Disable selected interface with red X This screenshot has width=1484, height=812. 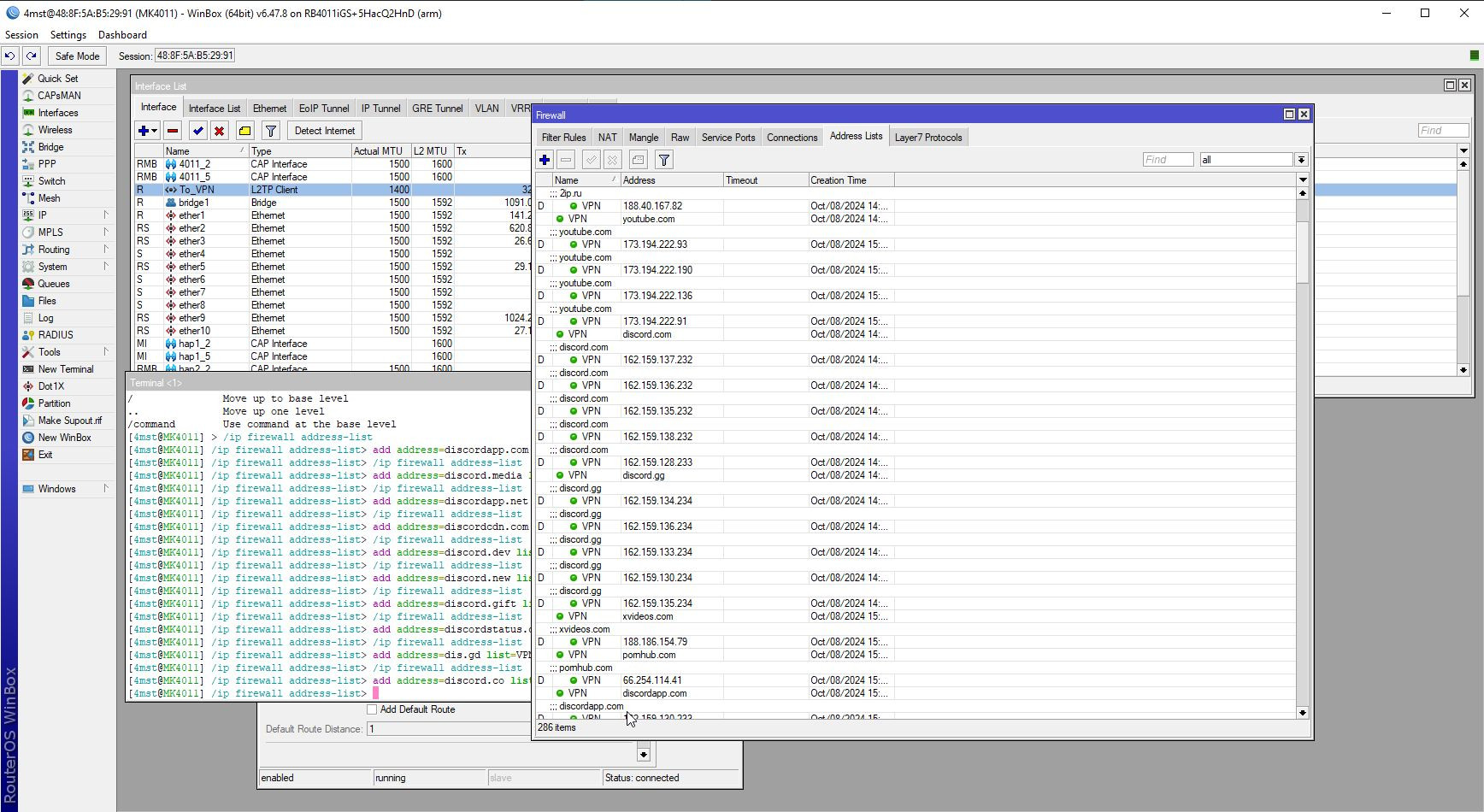coord(219,131)
